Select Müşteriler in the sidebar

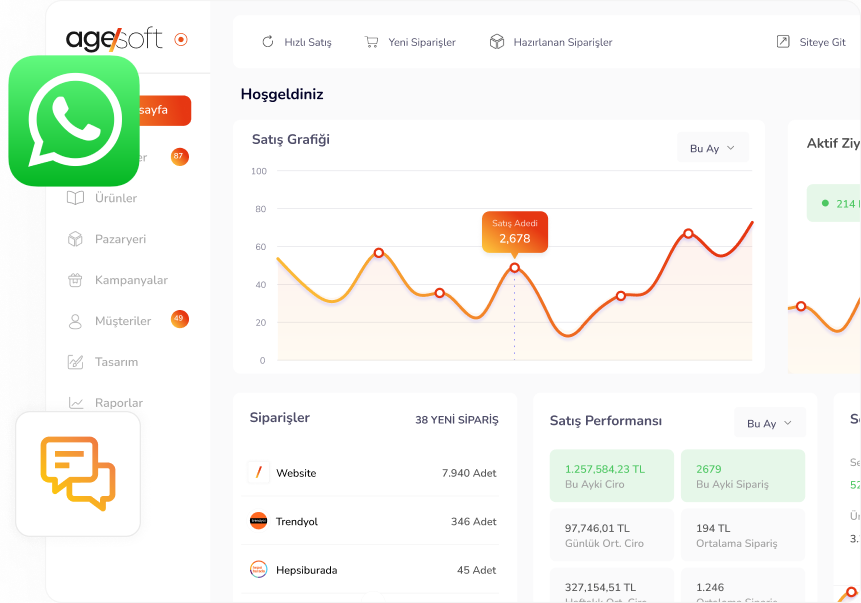pos(123,321)
